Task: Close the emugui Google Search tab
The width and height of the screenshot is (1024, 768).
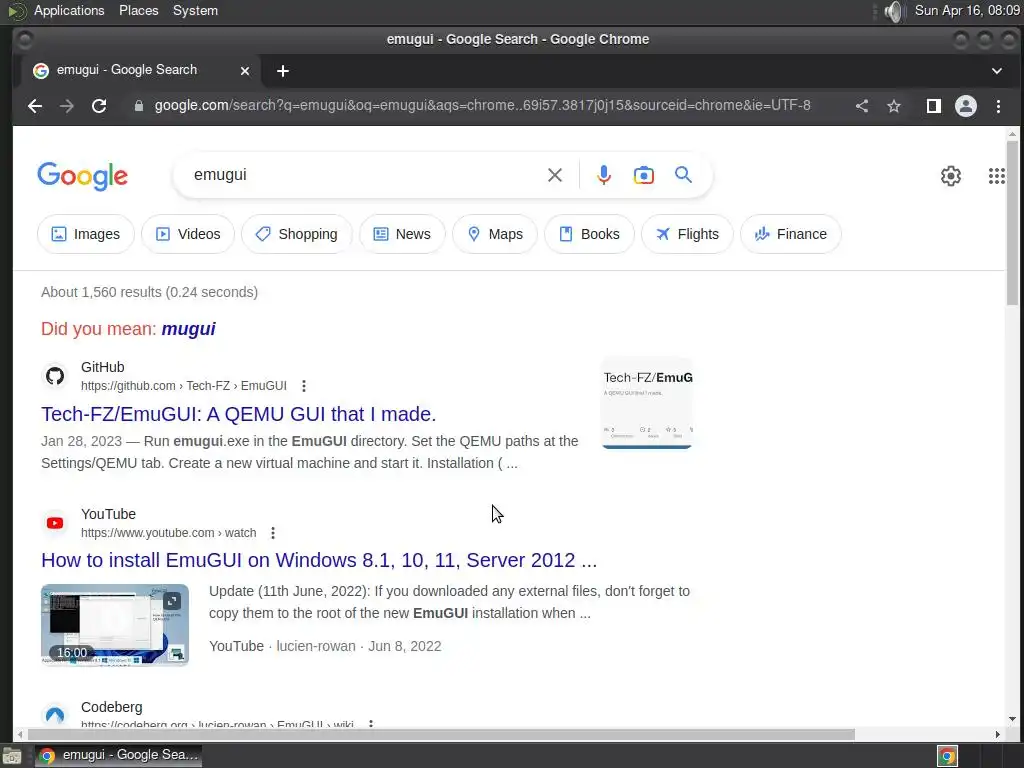Action: 245,71
